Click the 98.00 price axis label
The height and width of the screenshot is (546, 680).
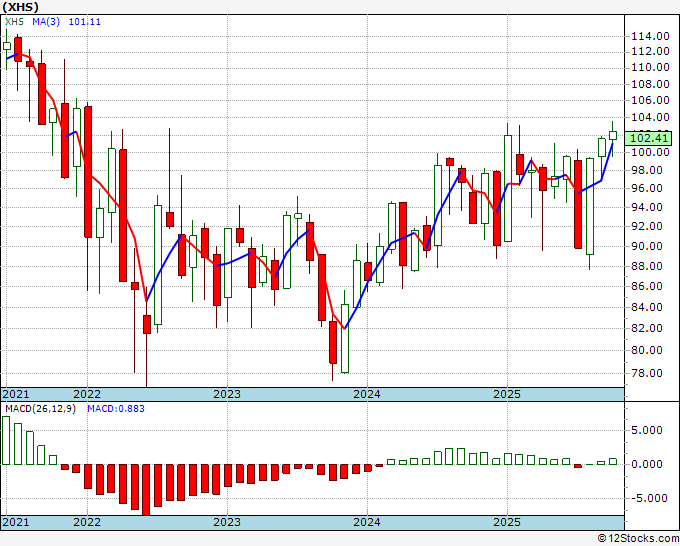(647, 170)
